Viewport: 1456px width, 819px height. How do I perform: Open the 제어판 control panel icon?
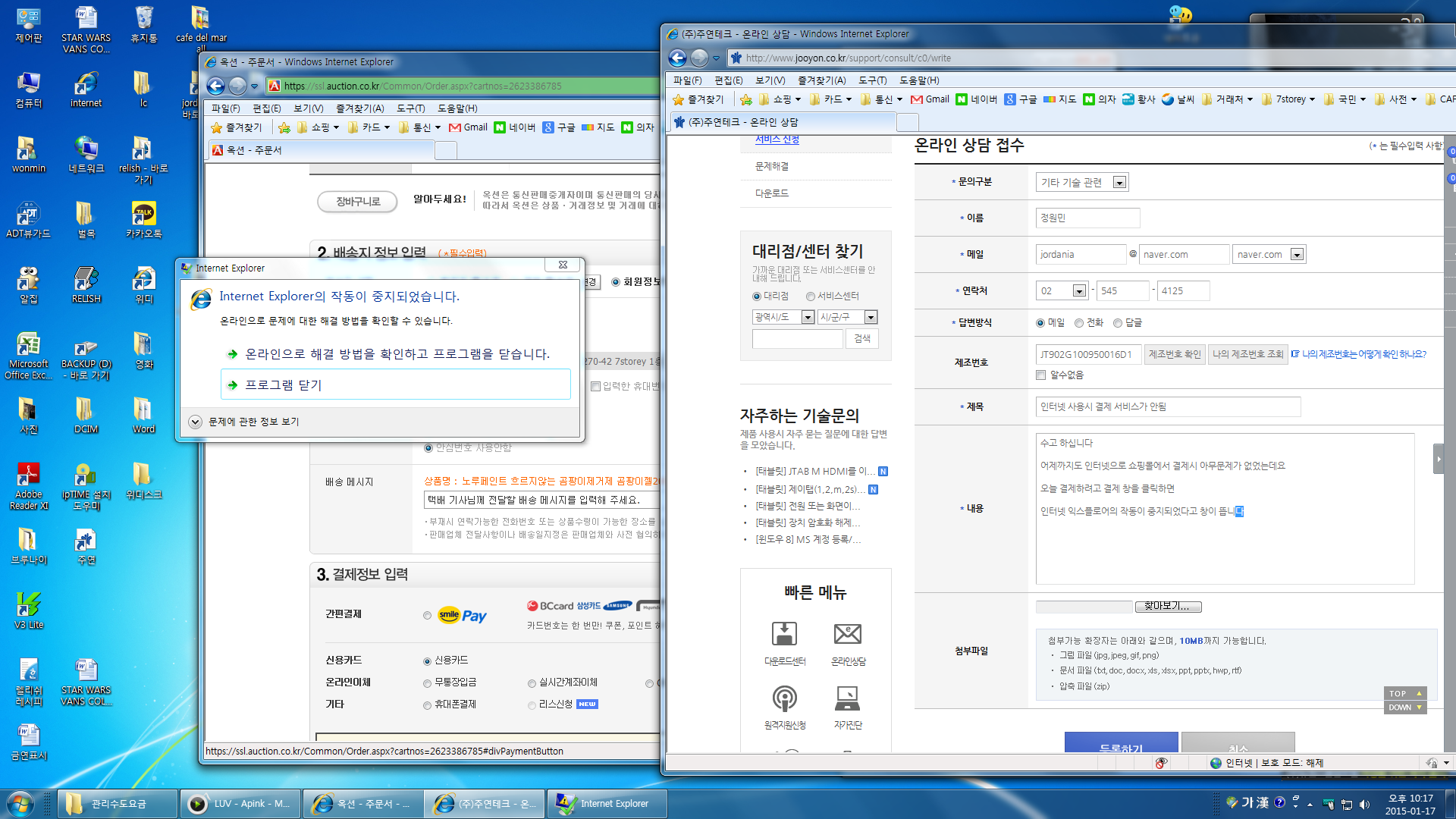pyautogui.click(x=29, y=24)
